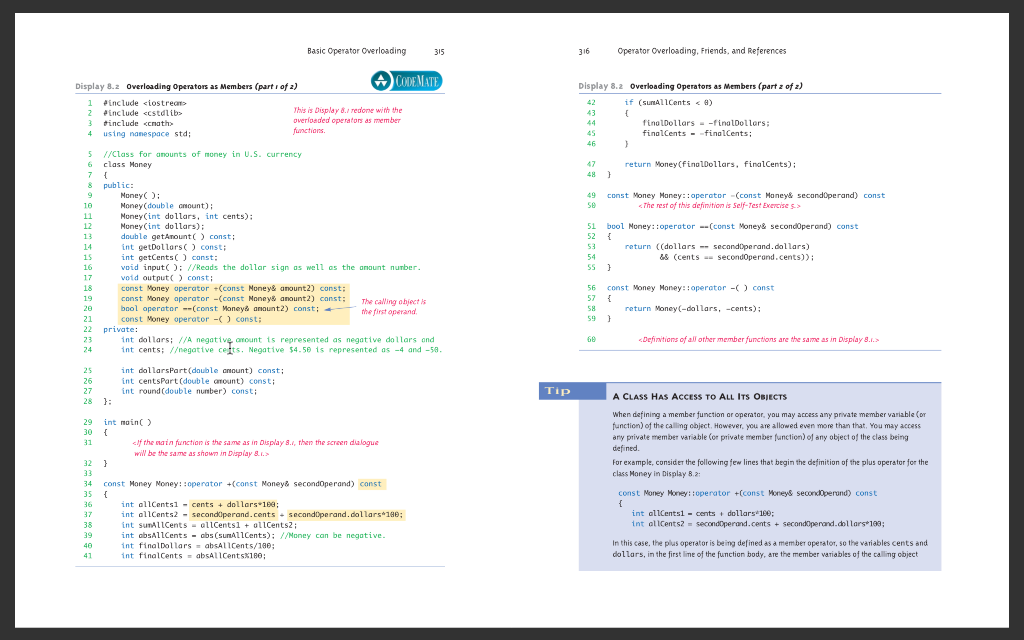Click highlighted 'bool operator ==(const Money& amount2) const;'
This screenshot has width=1024, height=640.
(220, 309)
